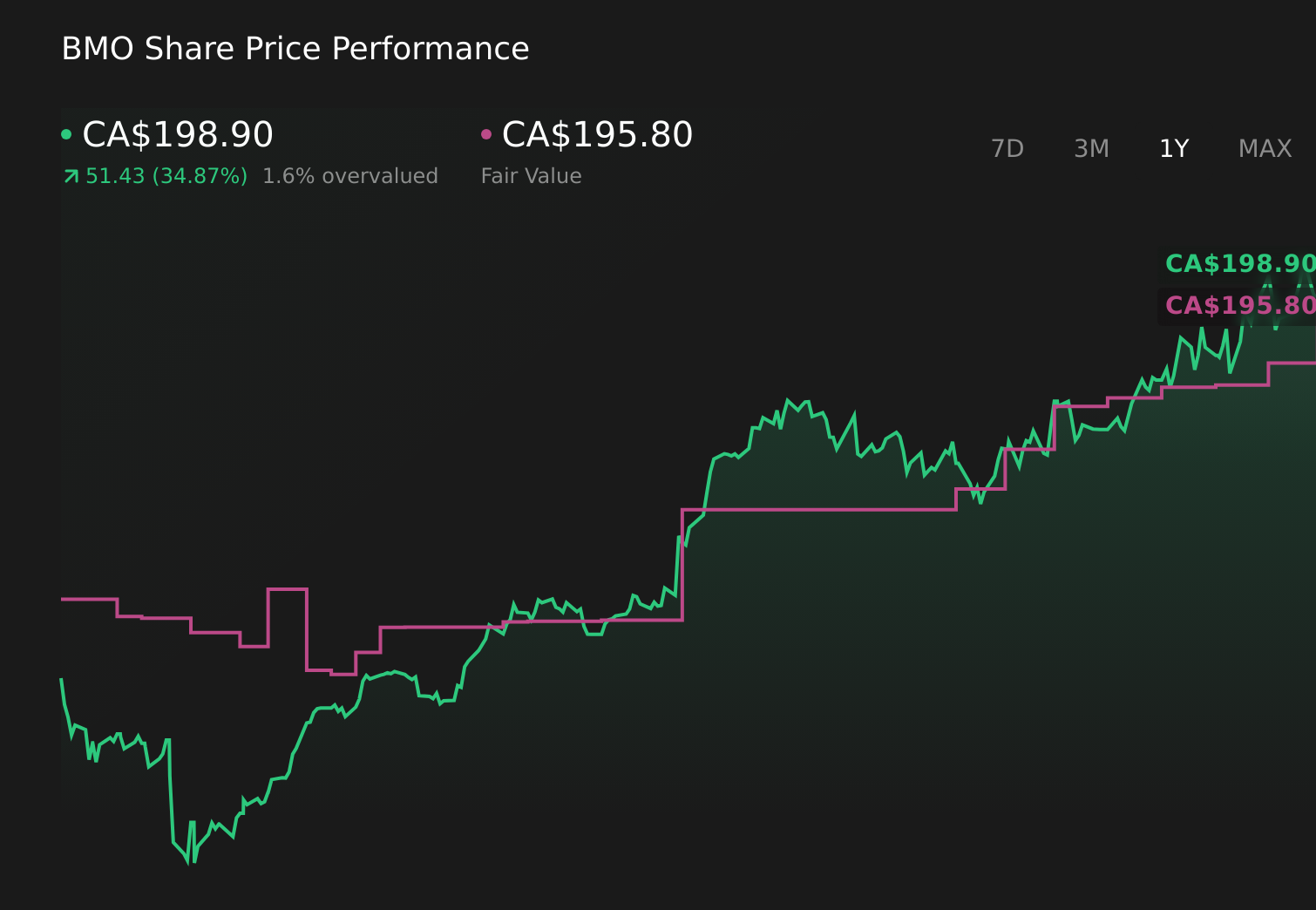Hide the fair value line by clicking its legend
Screen dimensions: 1316x910
click(x=487, y=133)
